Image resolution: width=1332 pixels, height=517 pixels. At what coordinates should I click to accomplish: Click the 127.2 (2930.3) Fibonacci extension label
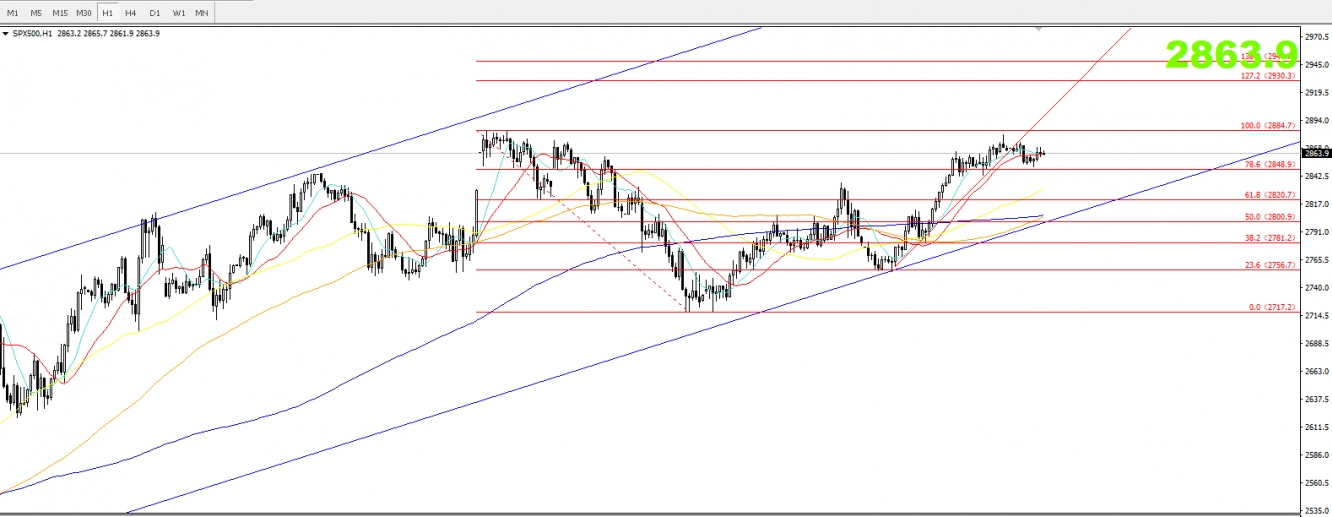pos(1267,76)
